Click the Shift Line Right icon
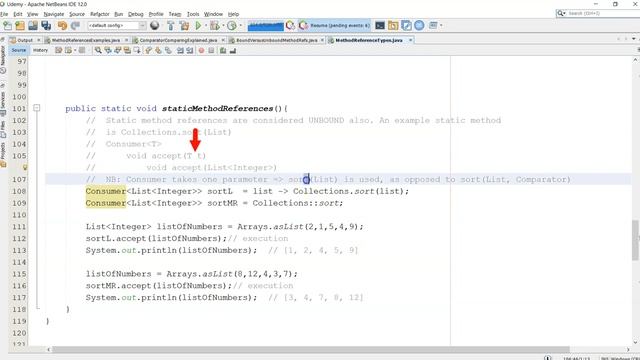Viewport: 640px width, 360px height. (190, 51)
